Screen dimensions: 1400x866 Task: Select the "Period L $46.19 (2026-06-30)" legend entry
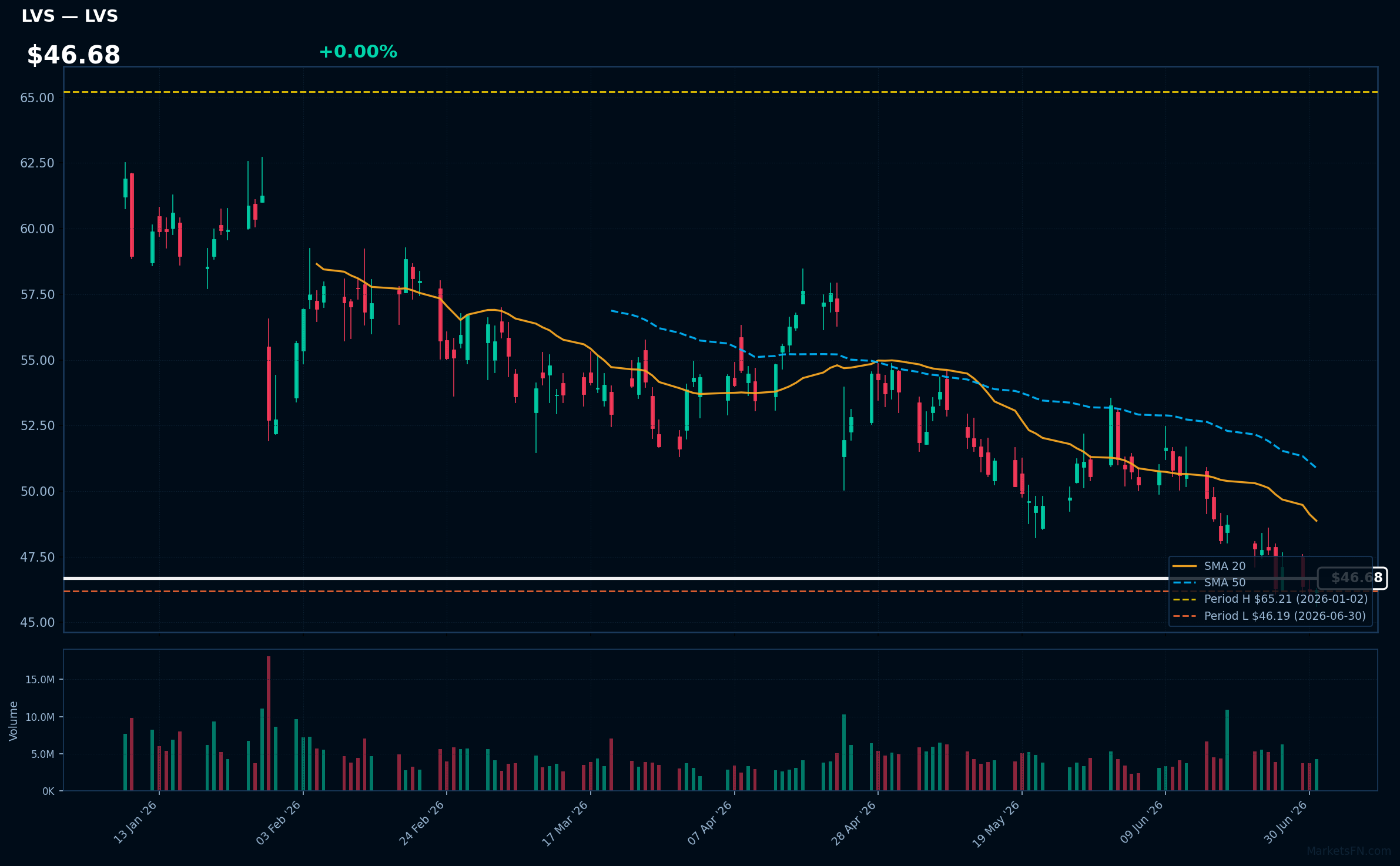pos(1269,616)
